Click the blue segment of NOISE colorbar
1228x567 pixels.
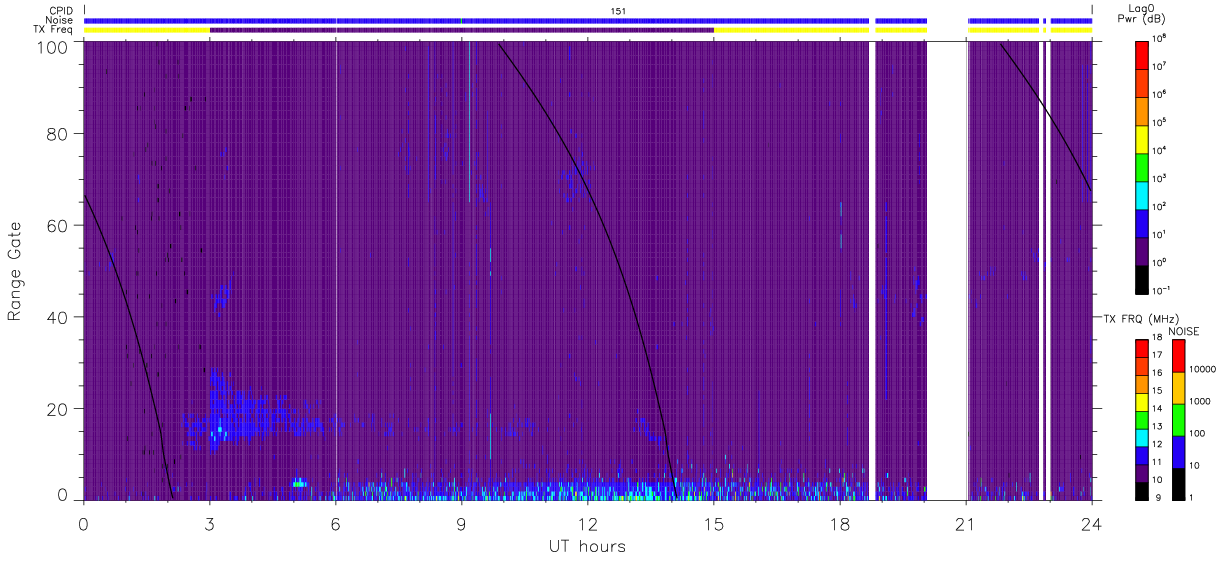(x=1178, y=451)
